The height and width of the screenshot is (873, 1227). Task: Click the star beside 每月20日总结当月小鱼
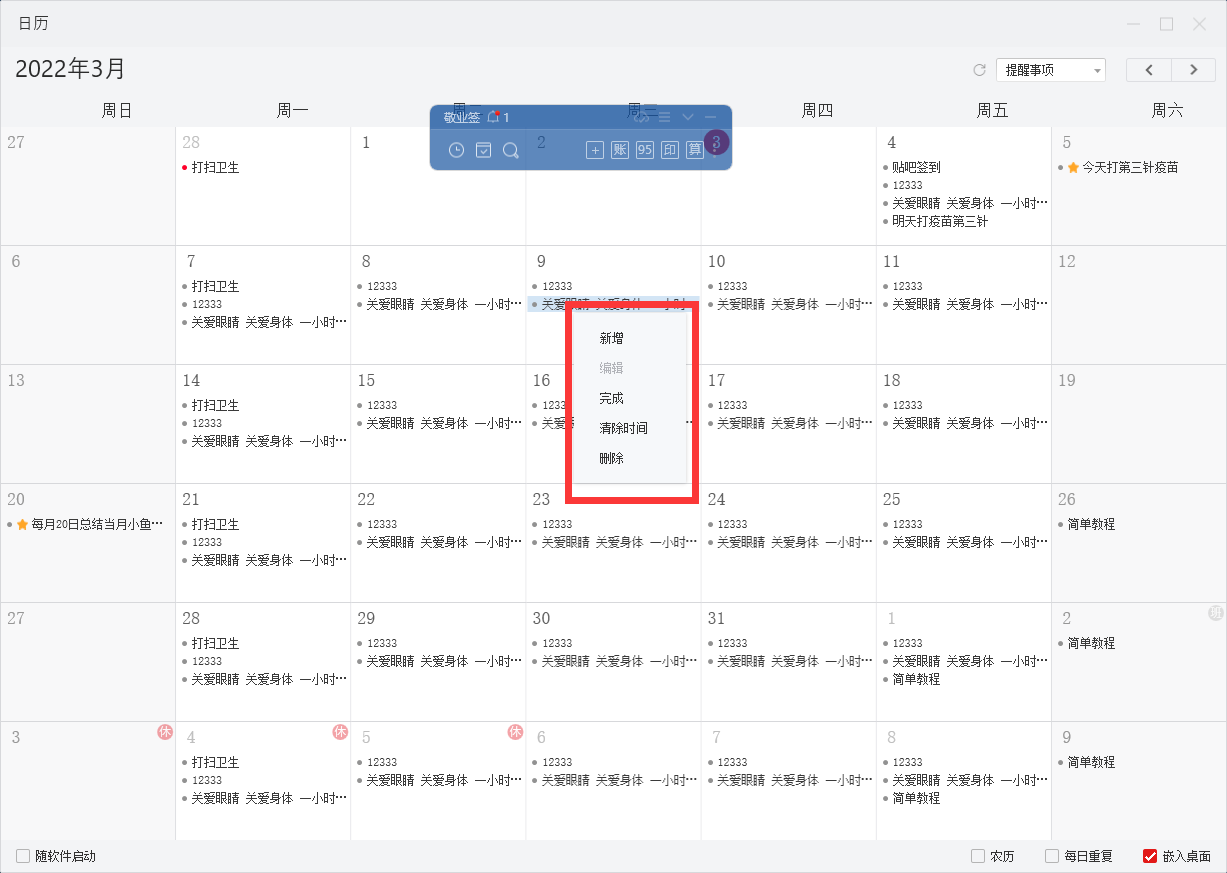point(23,524)
